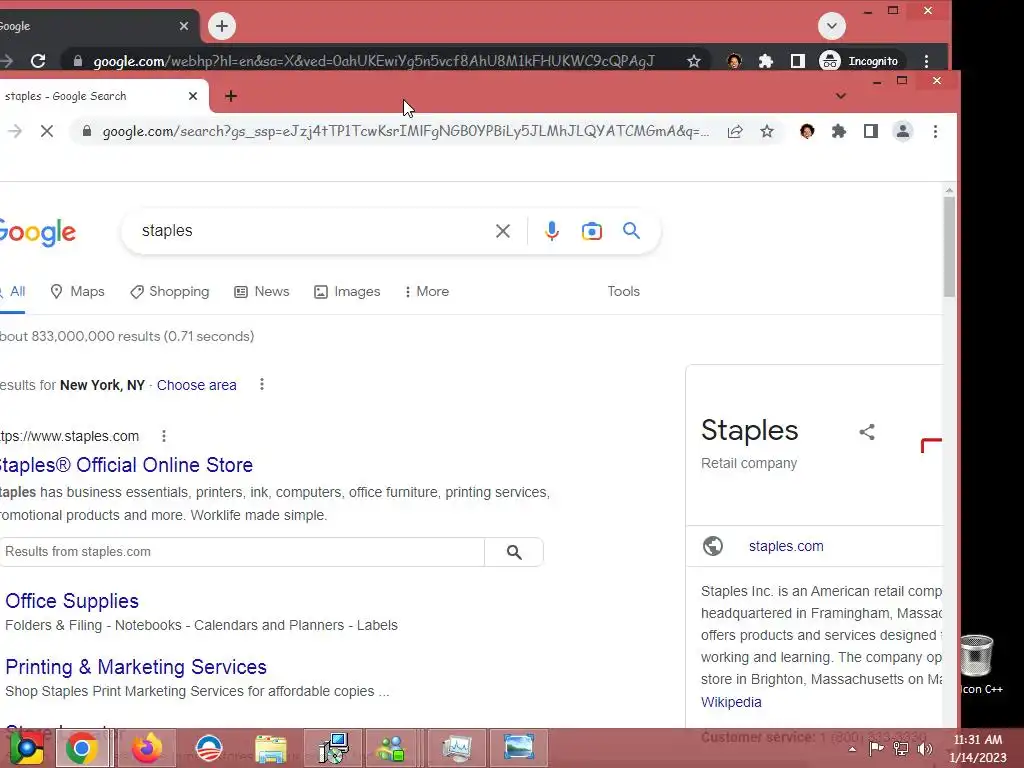Open Extensions puzzle icon in front window

pos(839,131)
